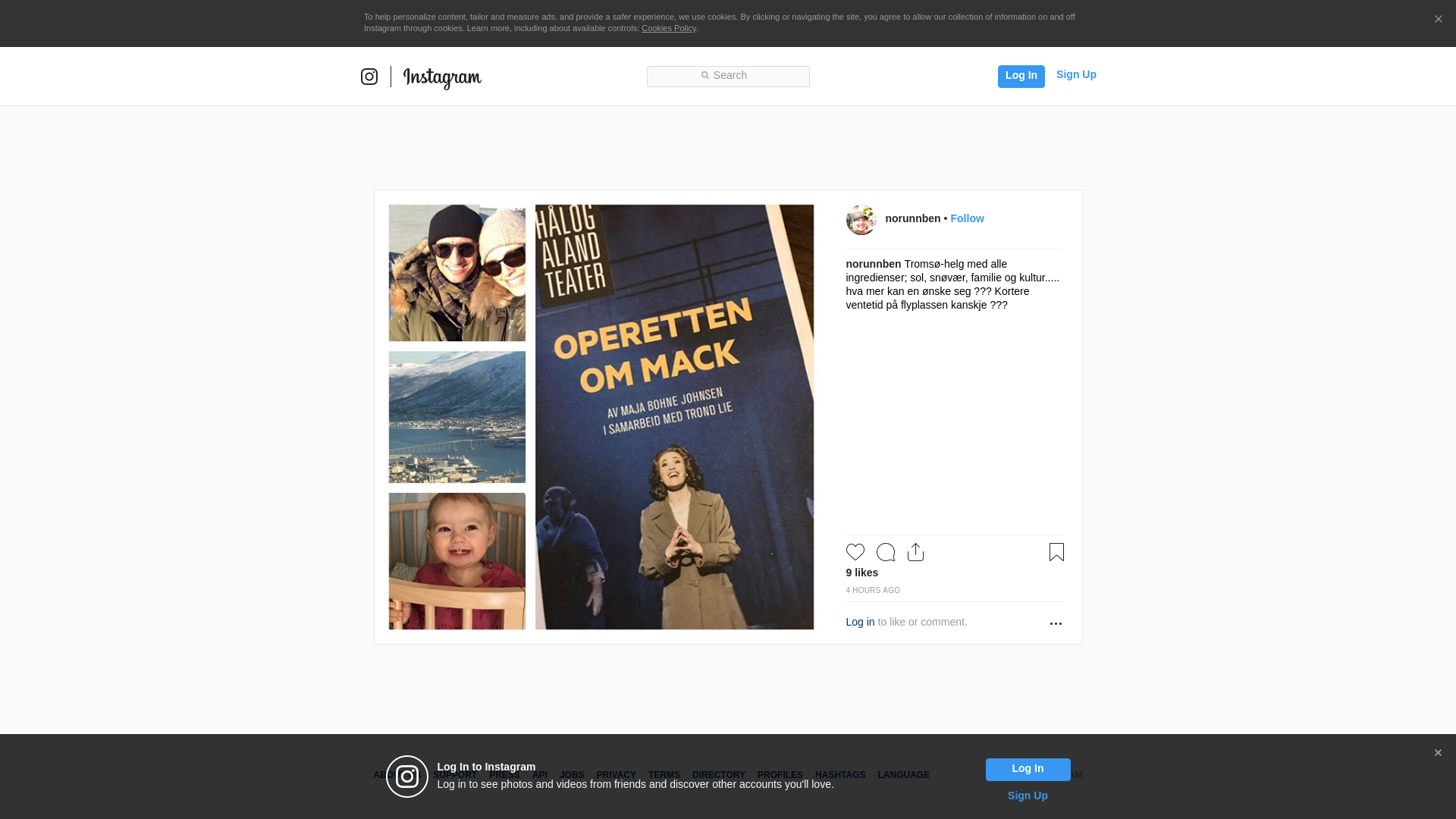Open DIRECTORY footer link

(719, 775)
